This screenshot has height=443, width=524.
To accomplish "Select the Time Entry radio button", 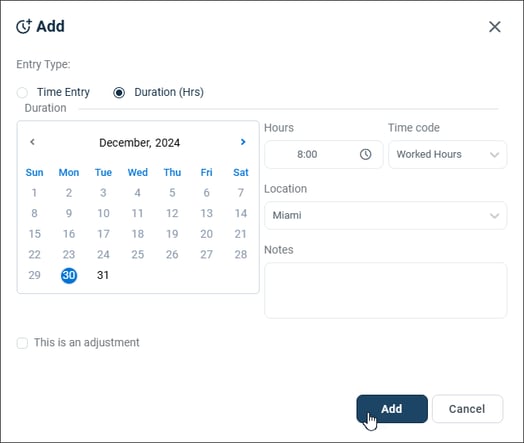I will click(22, 93).
